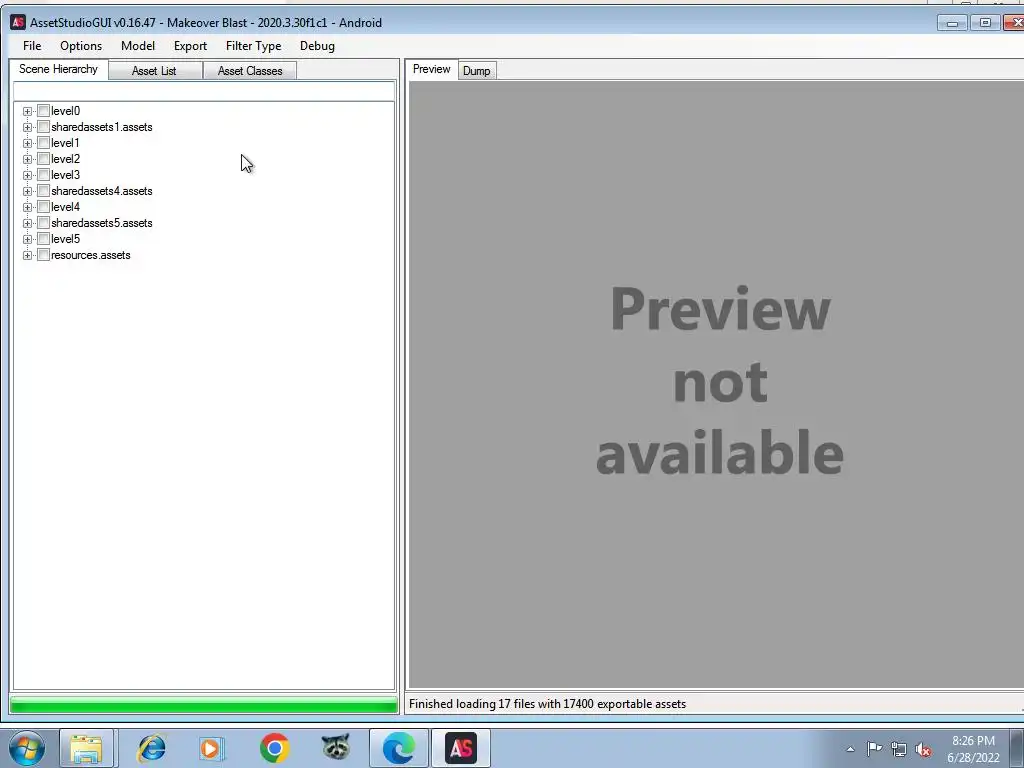Click the 'Finished loading 17 files' status text

[x=547, y=704]
